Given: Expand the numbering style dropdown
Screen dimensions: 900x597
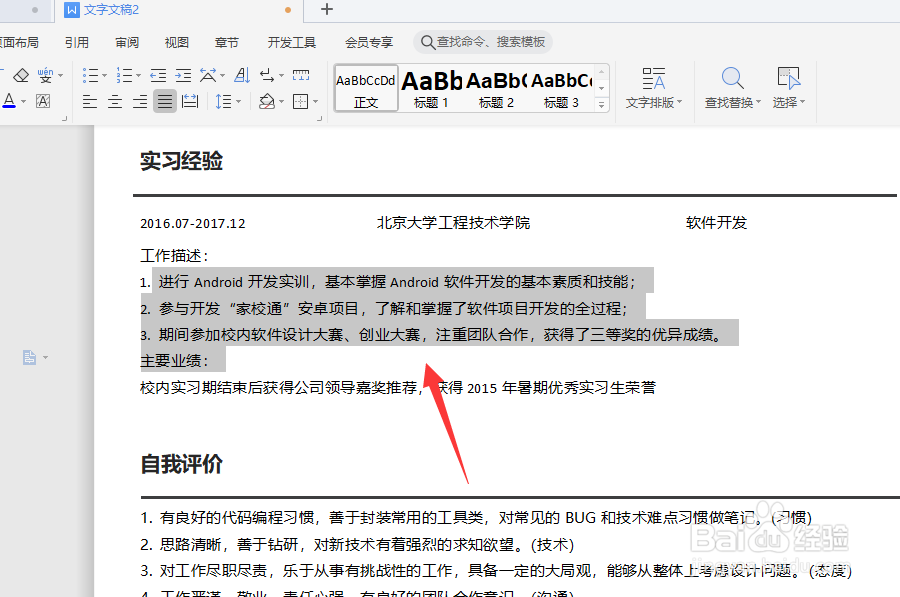Looking at the screenshot, I should tap(138, 75).
